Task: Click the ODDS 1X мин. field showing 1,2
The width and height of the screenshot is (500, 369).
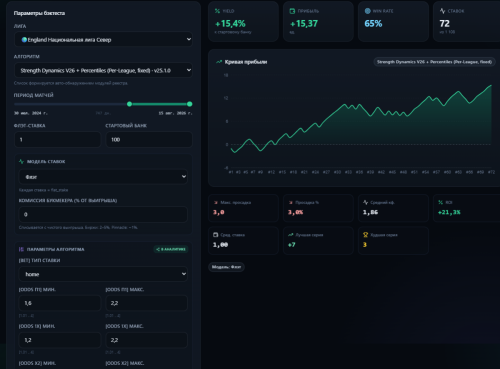Action: click(60, 340)
